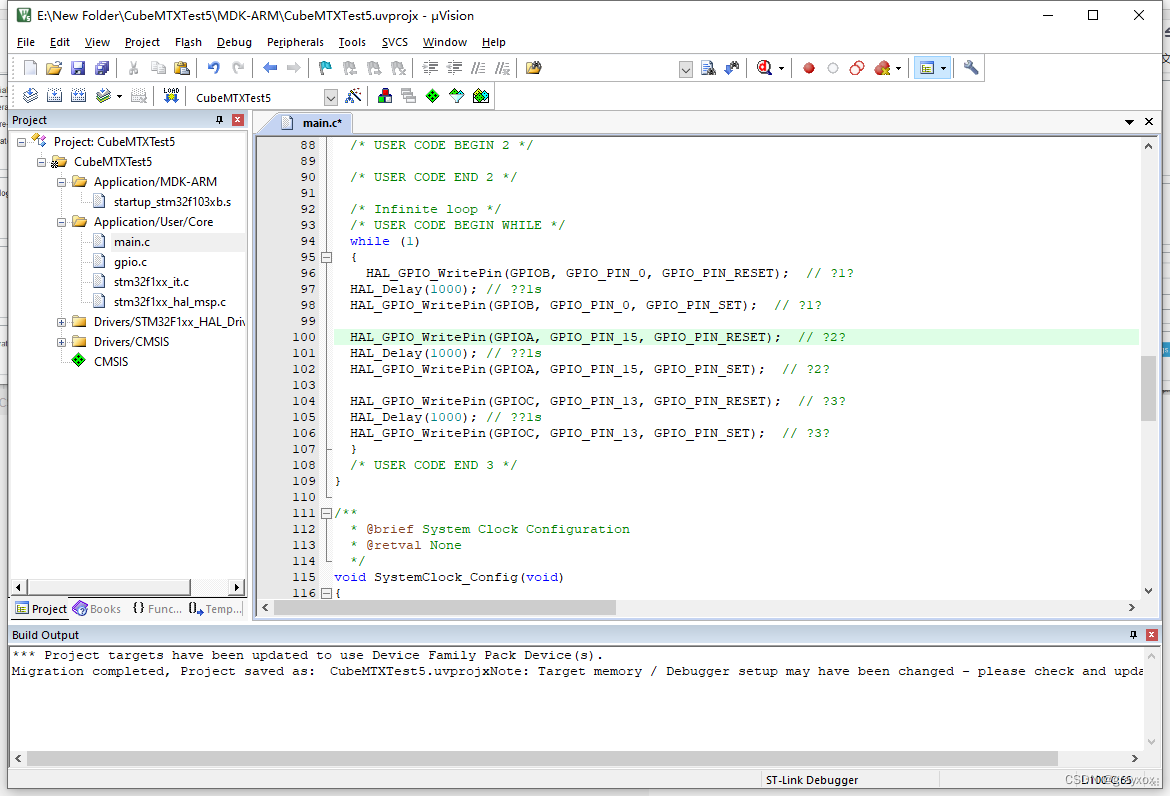Viewport: 1170px width, 796px height.
Task: Open File Extensions and Books icon
Action: [384, 95]
